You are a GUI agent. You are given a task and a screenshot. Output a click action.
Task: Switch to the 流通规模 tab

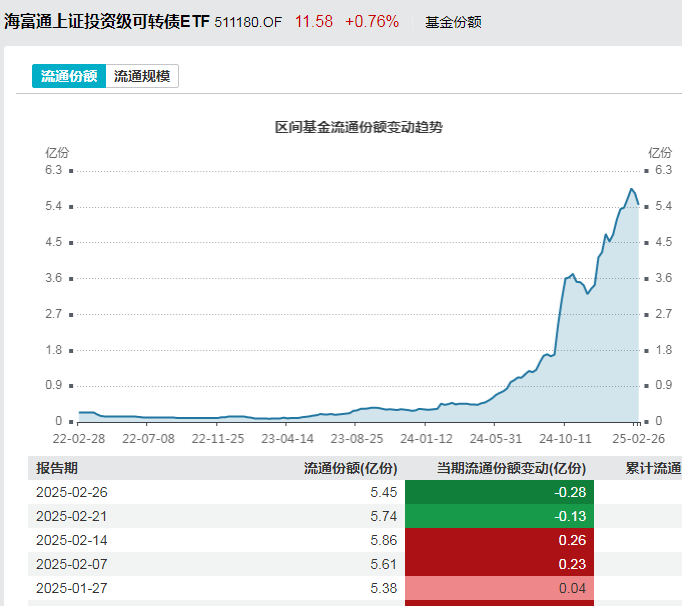142,76
